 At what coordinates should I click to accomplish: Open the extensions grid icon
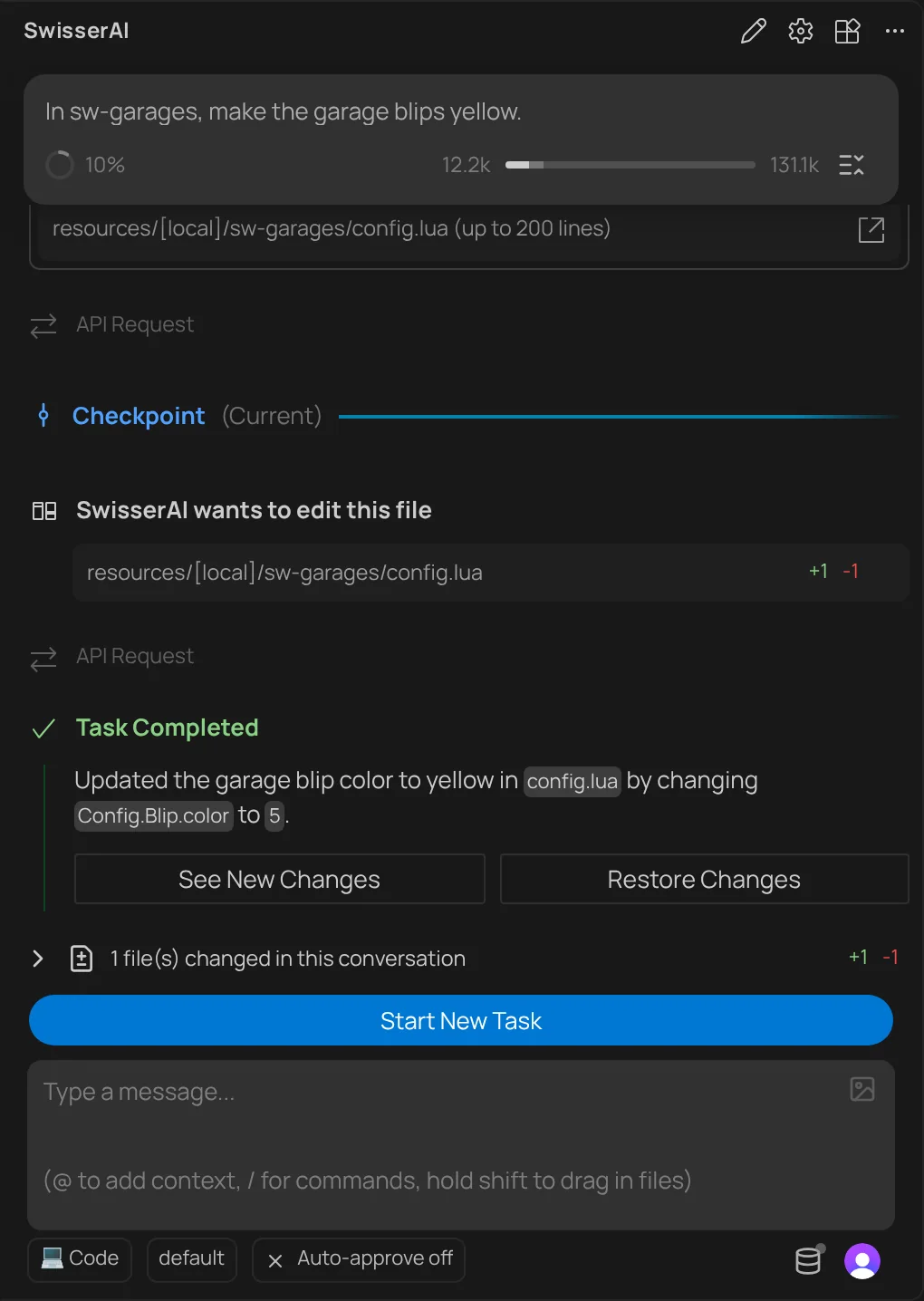click(x=848, y=32)
